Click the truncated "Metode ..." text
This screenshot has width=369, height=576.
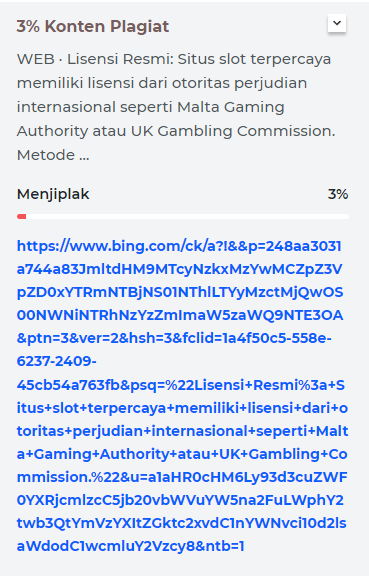coord(53,155)
